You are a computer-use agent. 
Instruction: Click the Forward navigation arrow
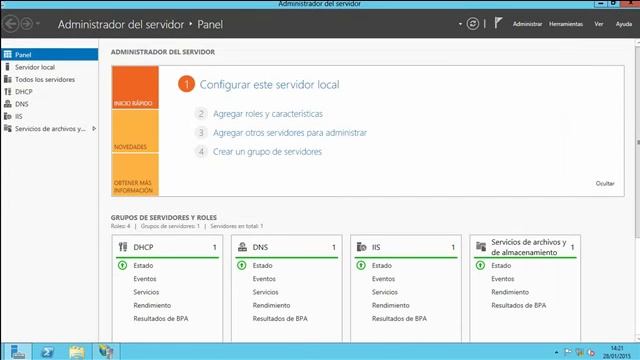coord(27,24)
